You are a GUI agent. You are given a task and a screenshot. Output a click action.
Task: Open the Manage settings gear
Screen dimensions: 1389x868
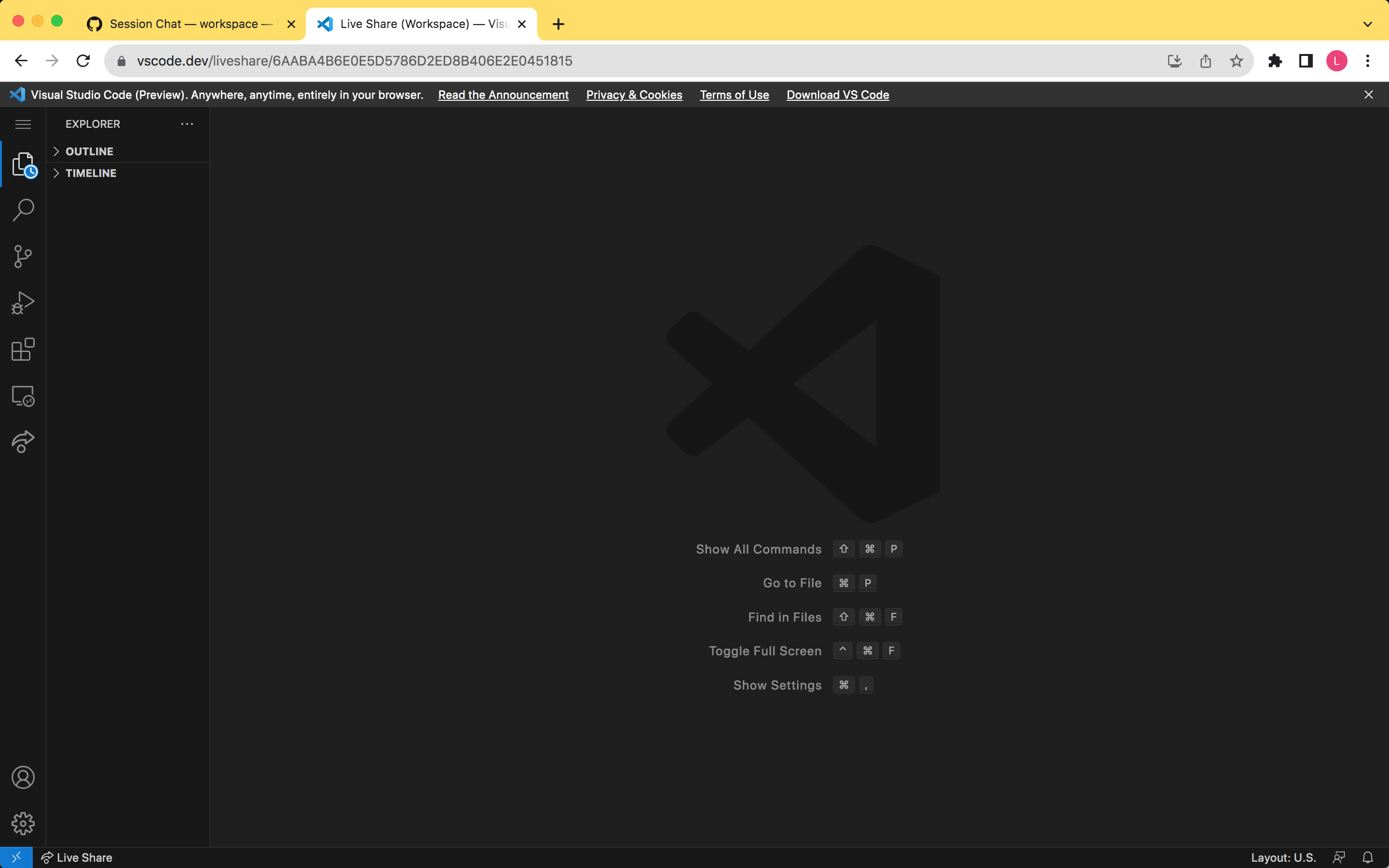tap(23, 823)
